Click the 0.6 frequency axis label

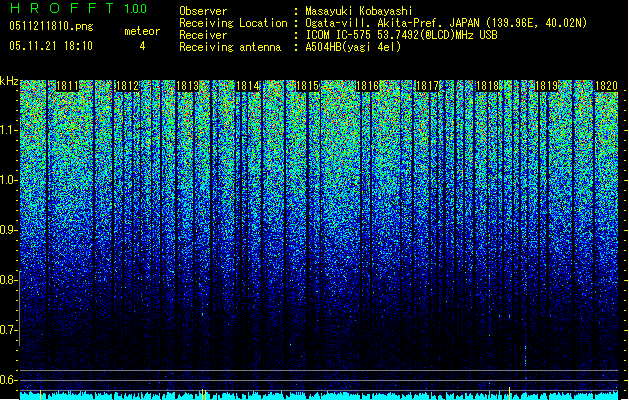[x=8, y=380]
